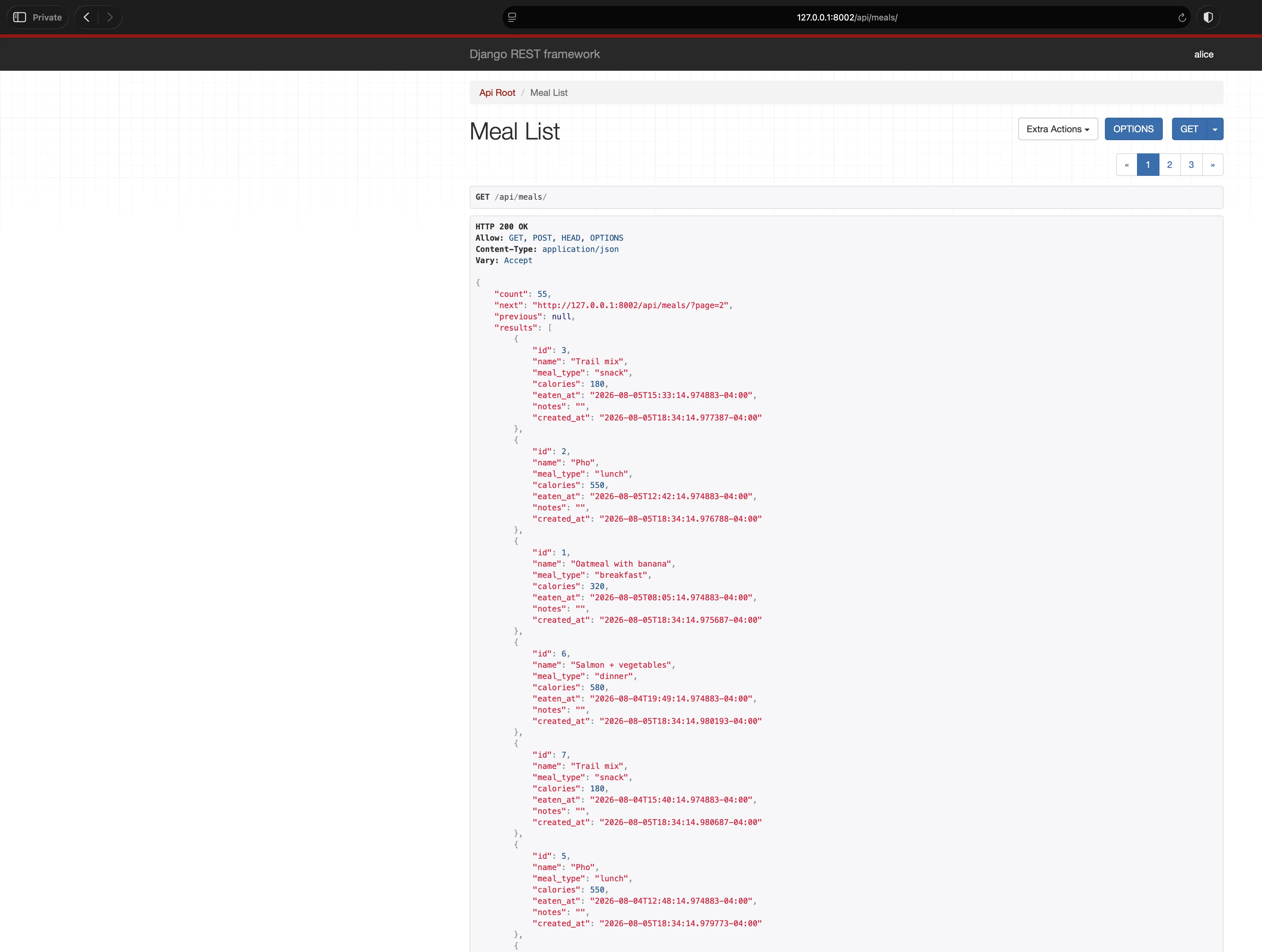Screen dimensions: 1262x952
Task: Click the "dinner" meal_type value
Action: click(x=614, y=676)
